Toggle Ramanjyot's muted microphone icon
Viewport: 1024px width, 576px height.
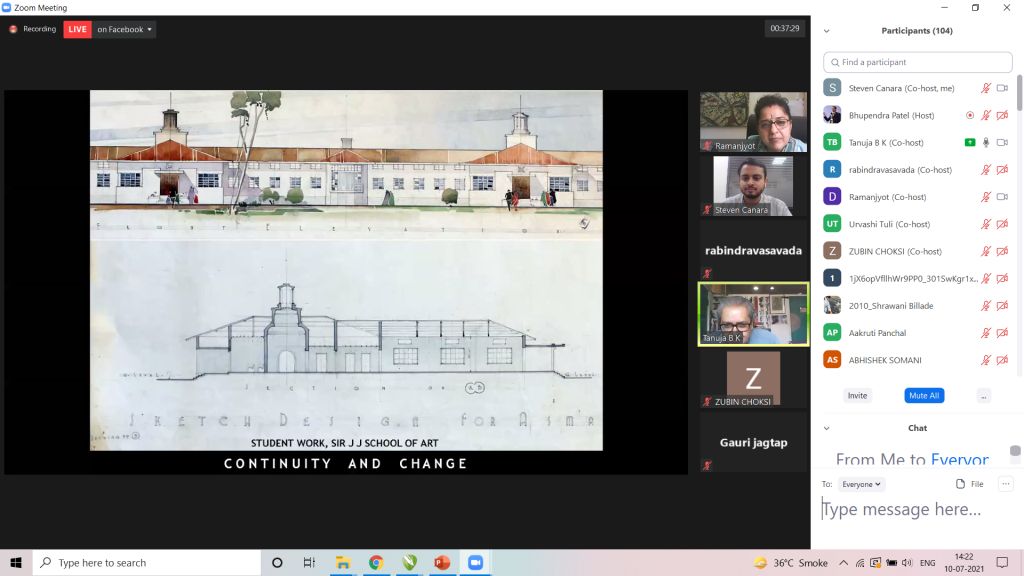point(986,197)
